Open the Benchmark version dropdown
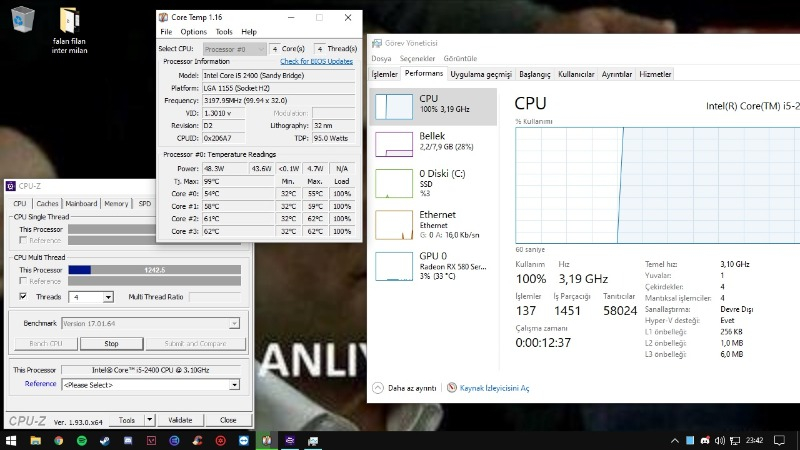 pos(234,323)
